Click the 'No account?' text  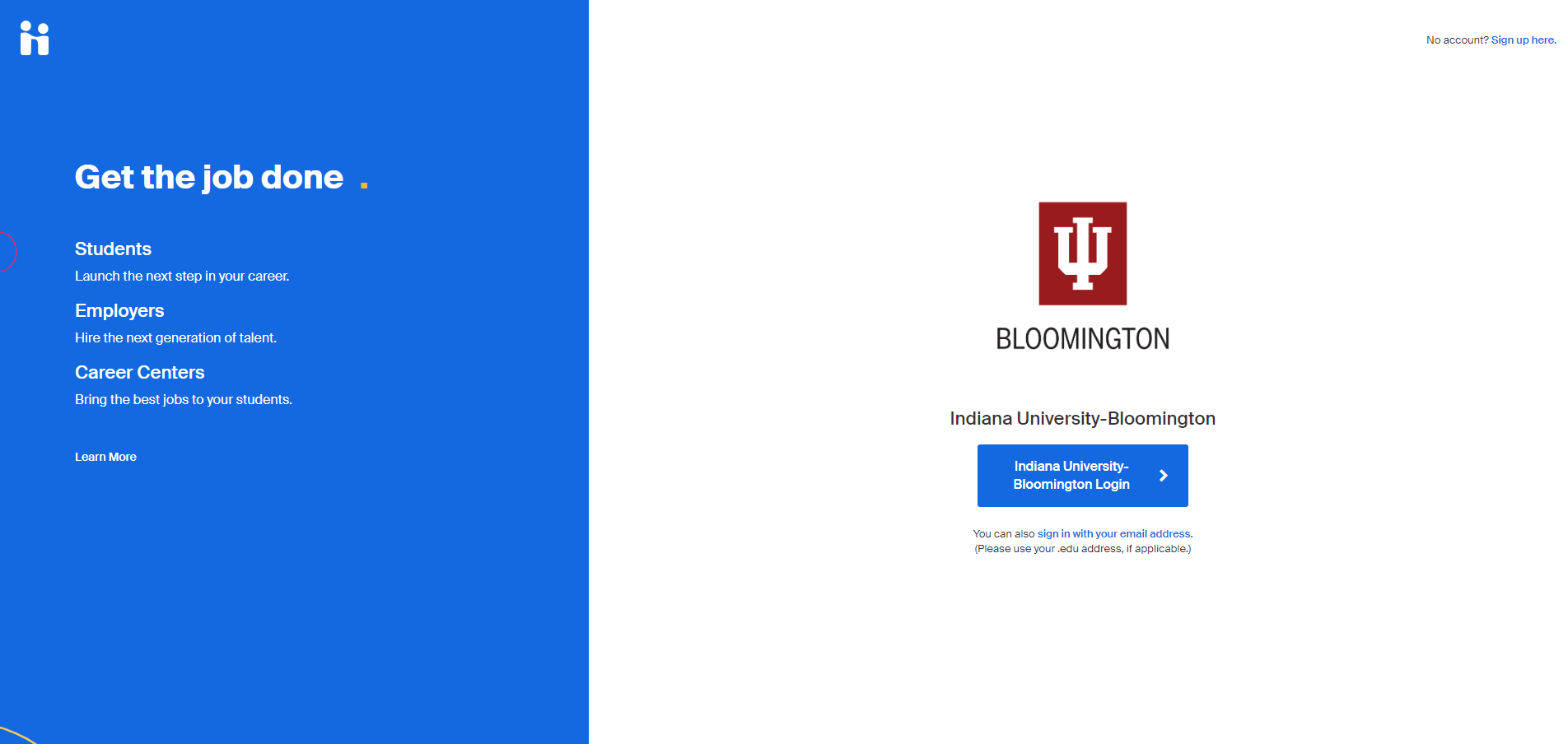coord(1457,40)
